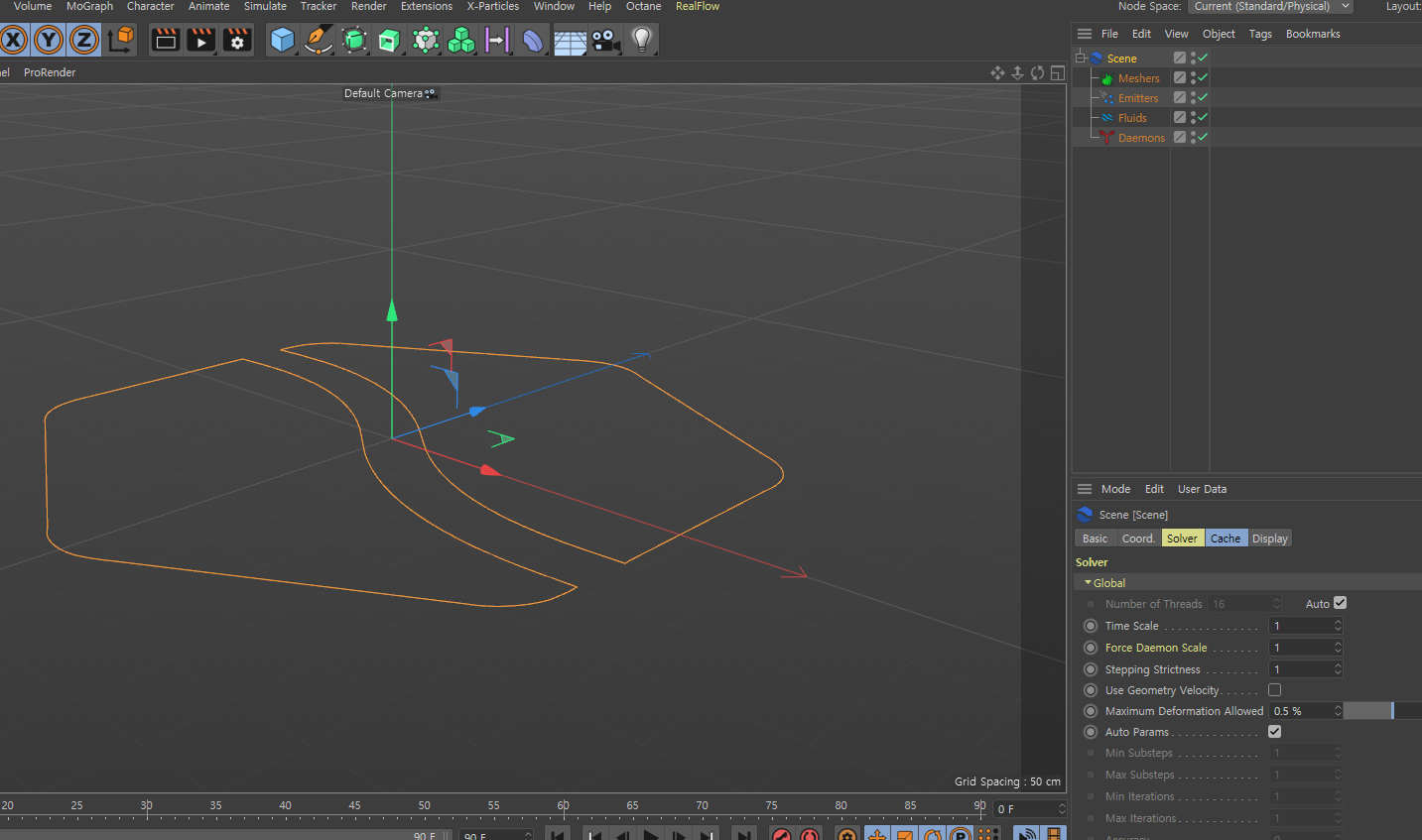1422x840 pixels.
Task: Click the viewport move camera icon
Action: [x=997, y=72]
